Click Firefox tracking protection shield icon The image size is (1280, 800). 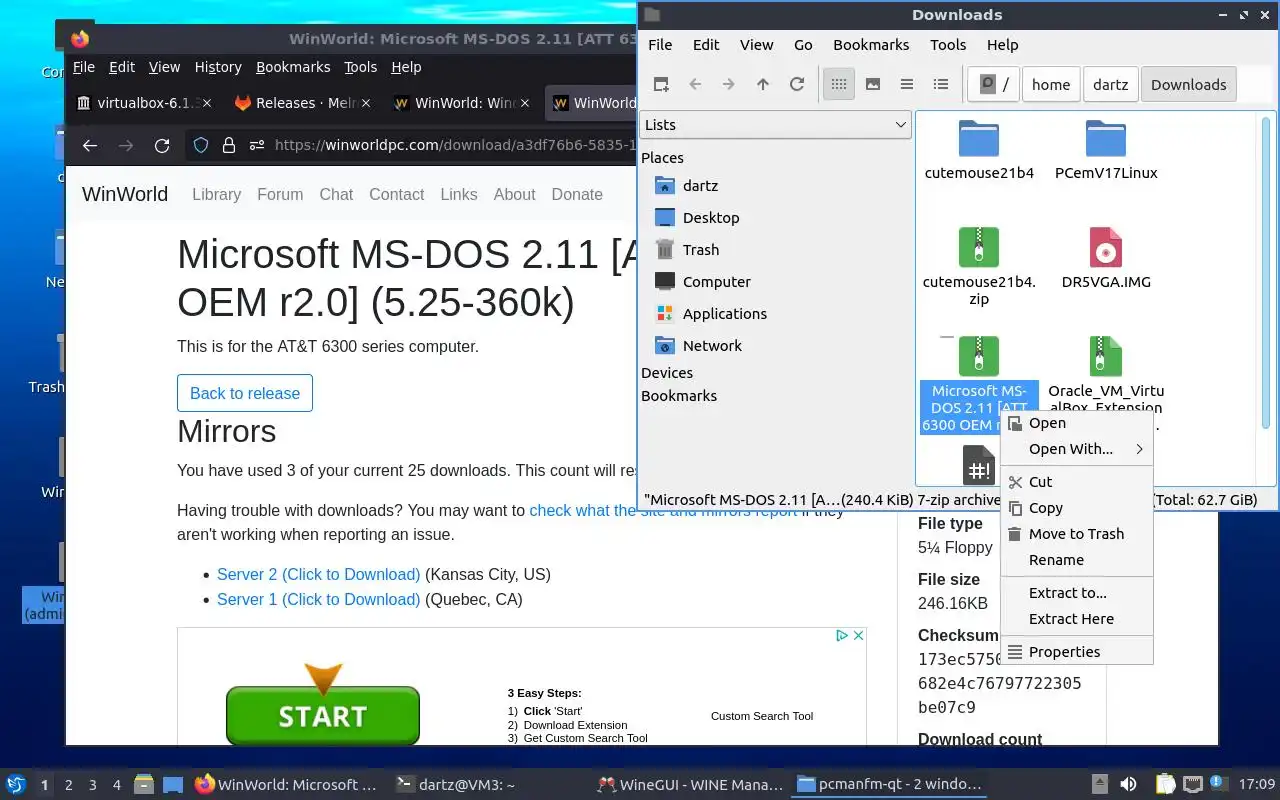coord(201,145)
